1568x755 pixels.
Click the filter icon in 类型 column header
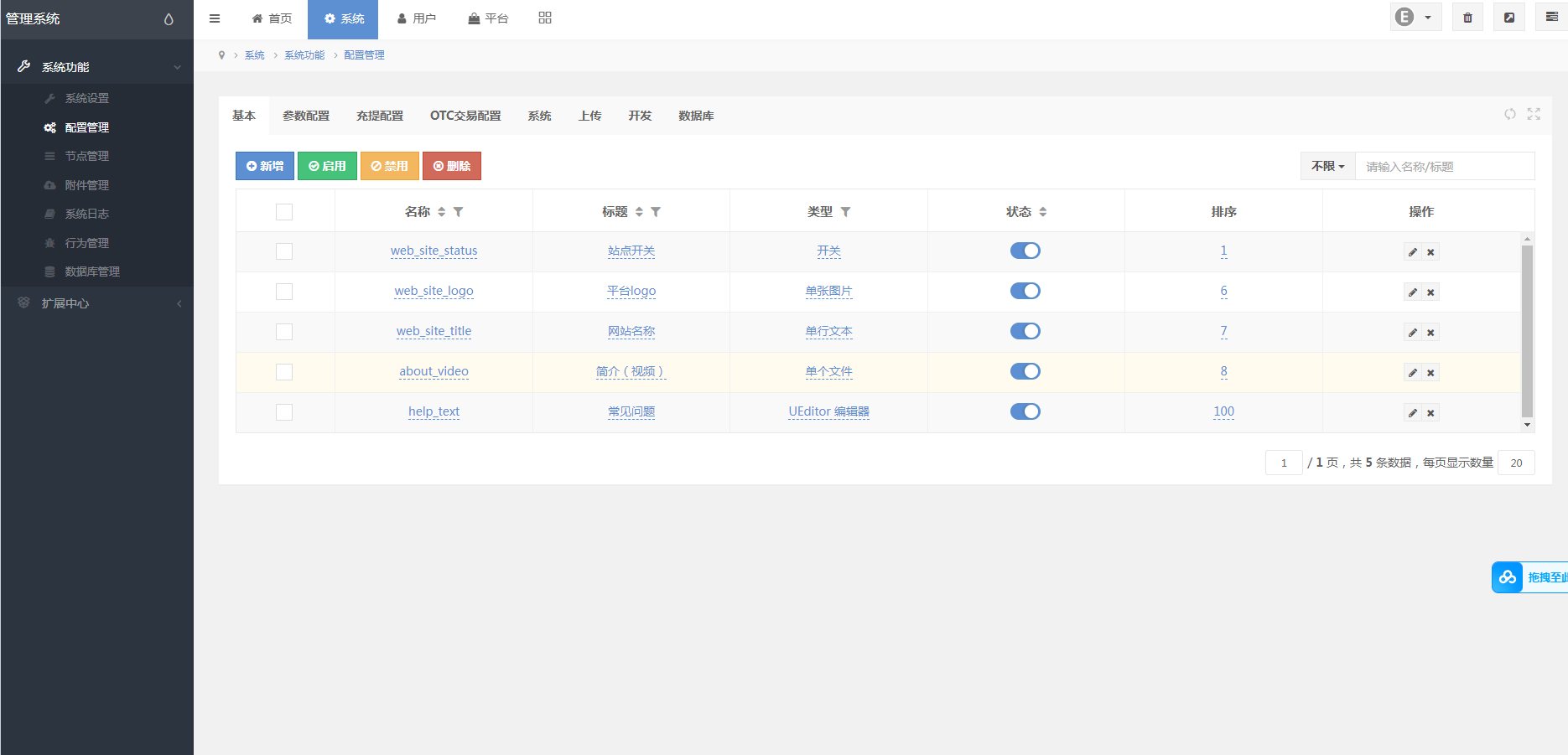(845, 212)
